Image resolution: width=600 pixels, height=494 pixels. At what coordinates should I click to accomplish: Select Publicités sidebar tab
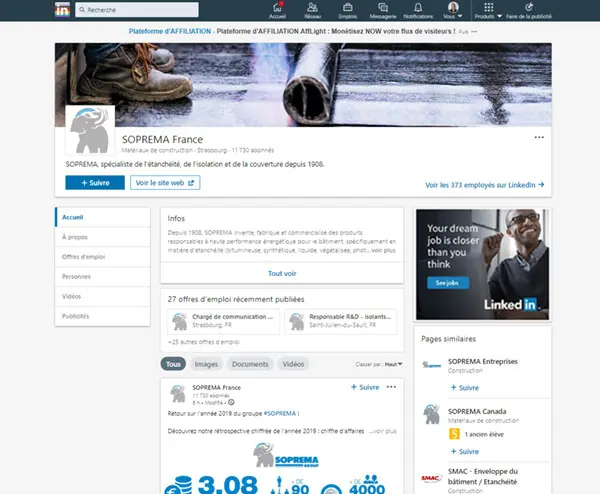point(103,316)
